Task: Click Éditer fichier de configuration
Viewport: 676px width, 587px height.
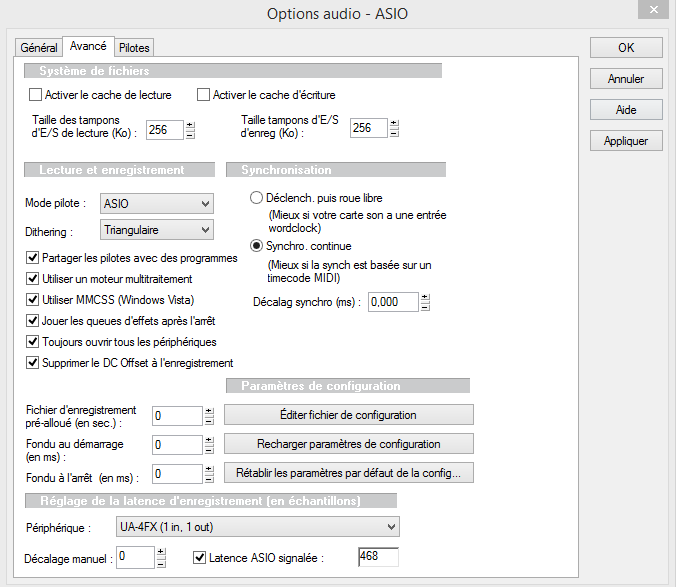Action: pos(348,415)
